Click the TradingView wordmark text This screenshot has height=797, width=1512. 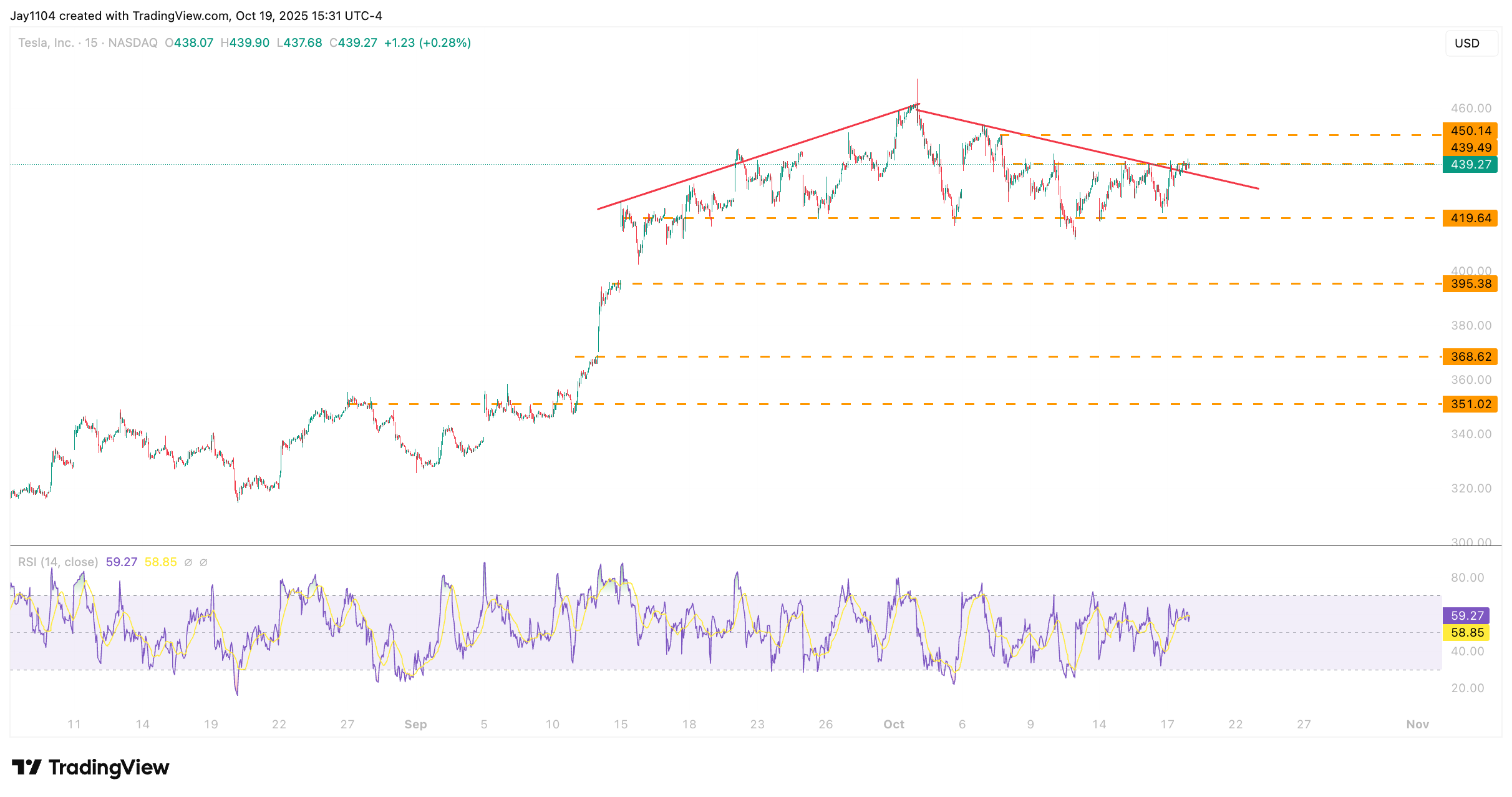[109, 767]
